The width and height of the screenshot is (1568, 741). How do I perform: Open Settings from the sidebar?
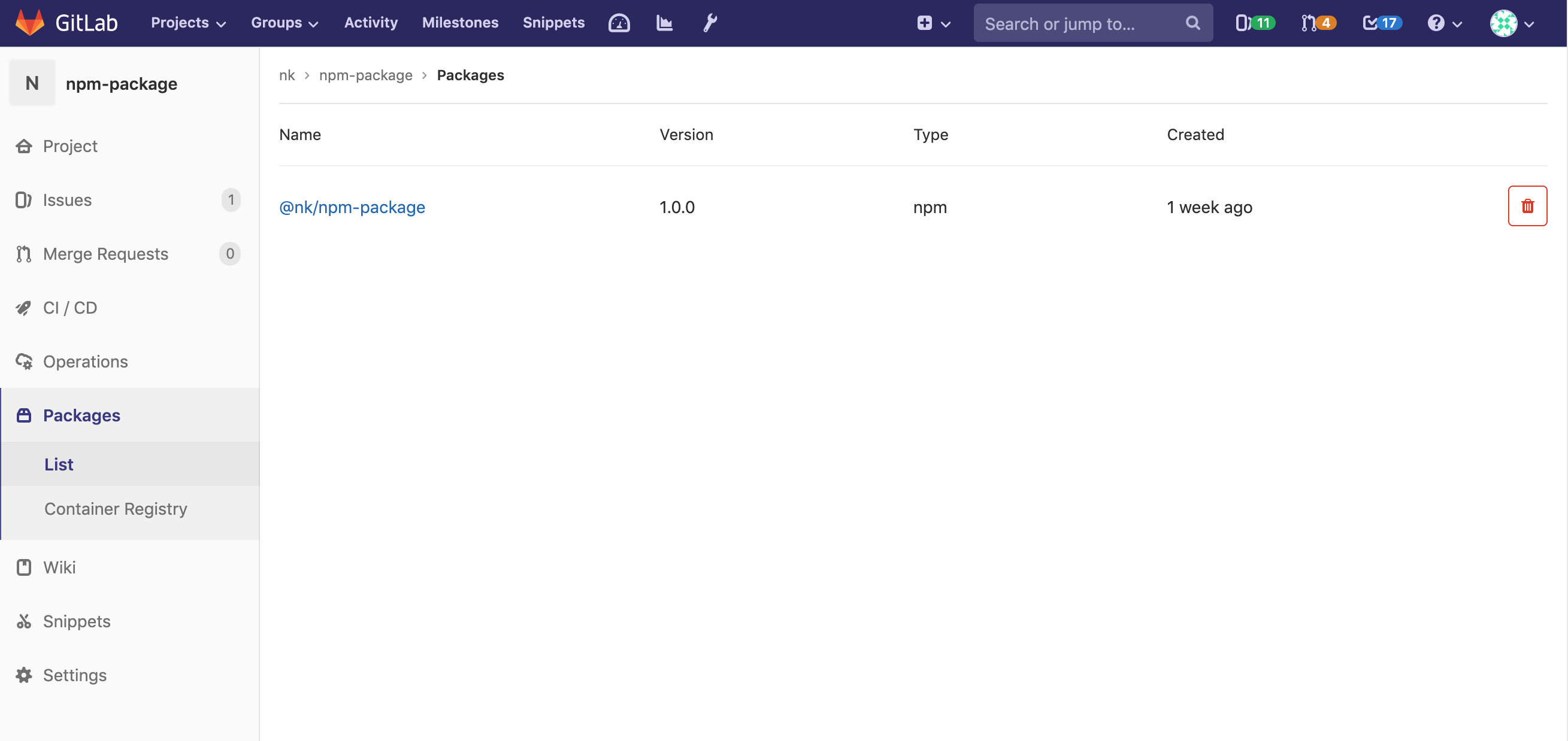coord(75,675)
